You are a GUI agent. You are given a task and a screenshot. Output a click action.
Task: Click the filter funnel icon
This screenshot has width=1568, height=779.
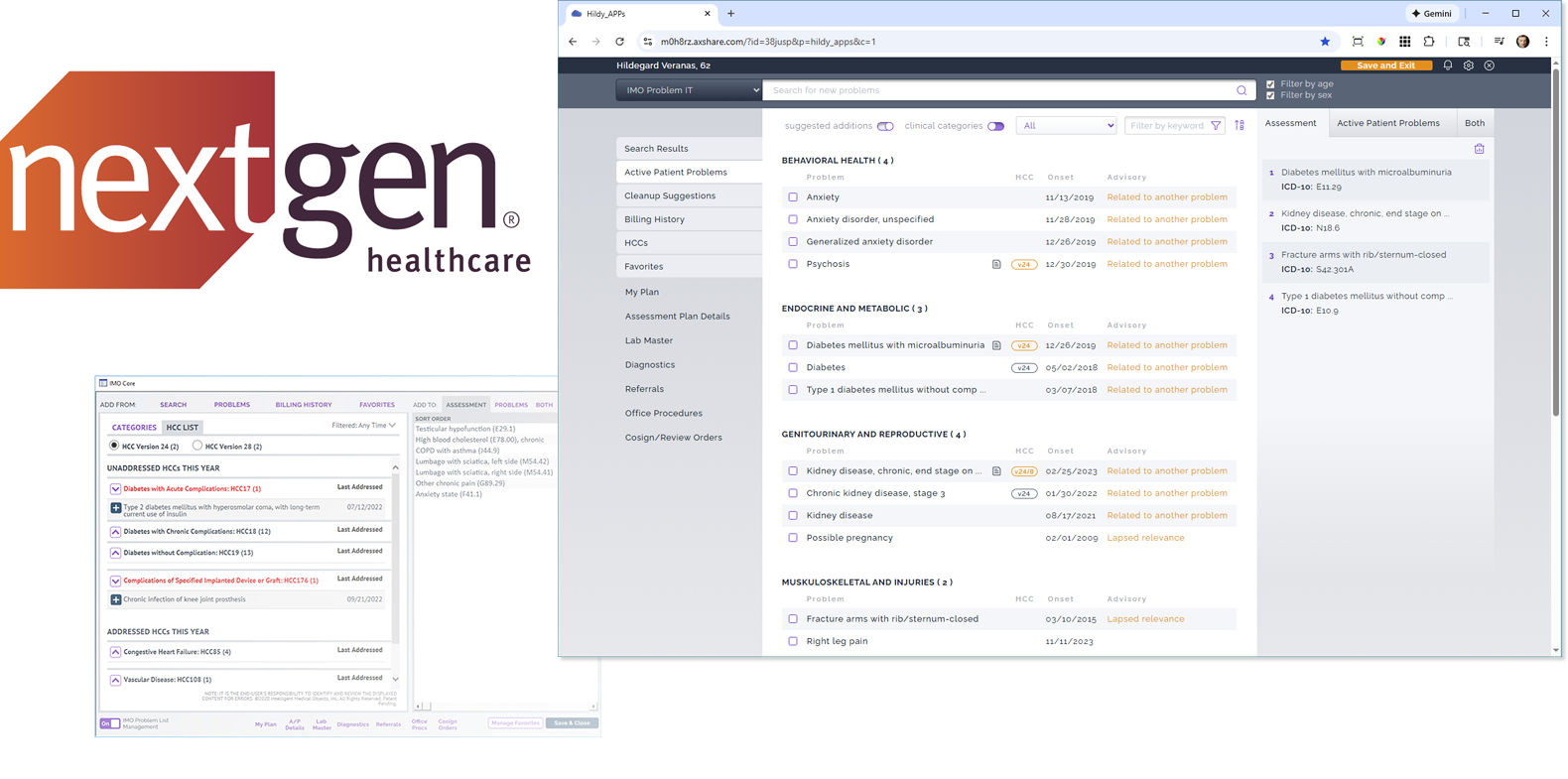pos(1216,126)
